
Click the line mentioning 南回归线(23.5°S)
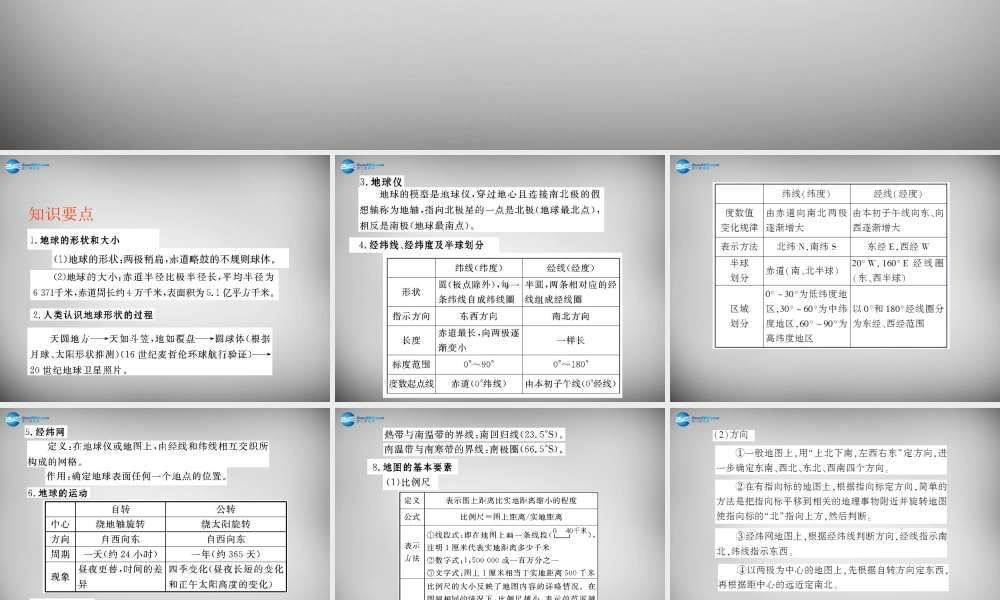pyautogui.click(x=474, y=434)
